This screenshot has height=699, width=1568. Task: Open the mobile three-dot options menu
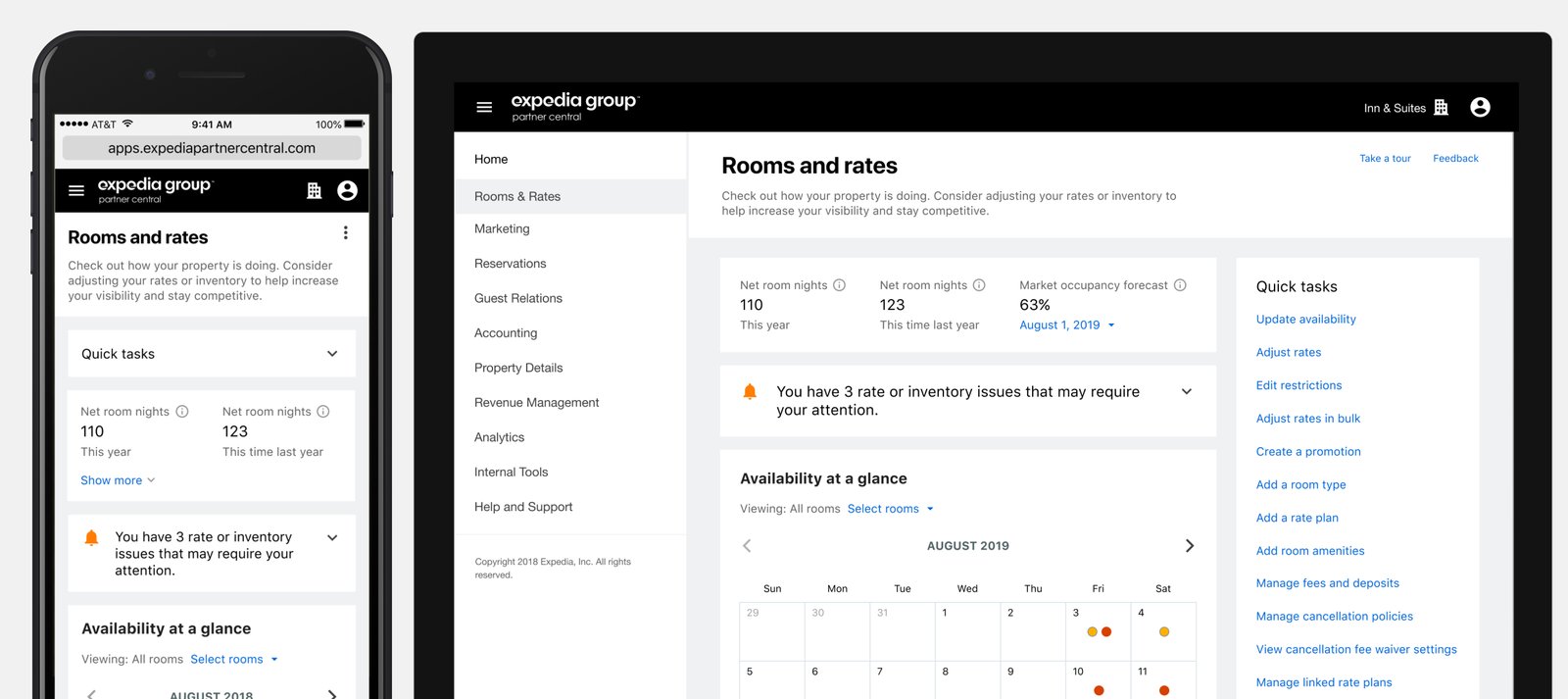click(345, 233)
